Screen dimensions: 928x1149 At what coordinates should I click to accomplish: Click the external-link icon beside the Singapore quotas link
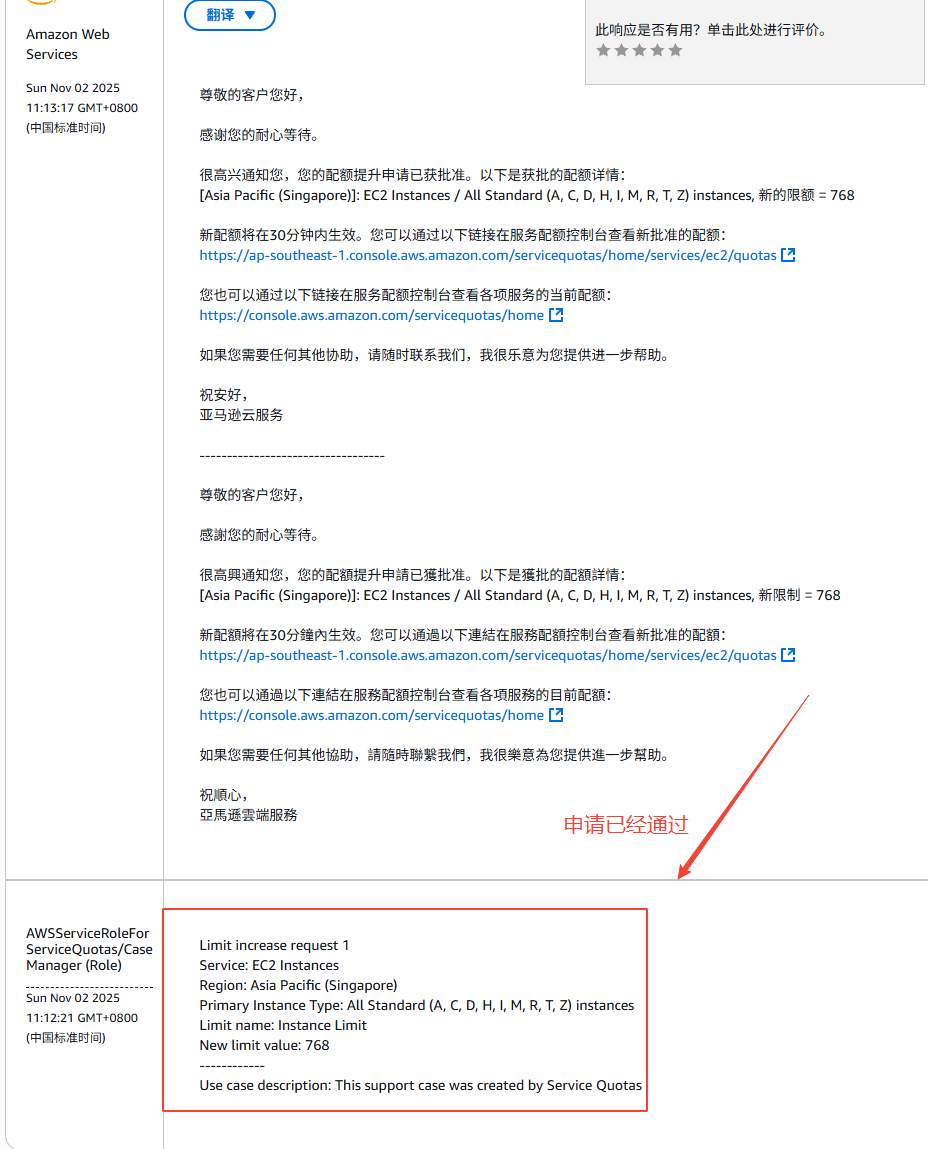pyautogui.click(x=788, y=254)
